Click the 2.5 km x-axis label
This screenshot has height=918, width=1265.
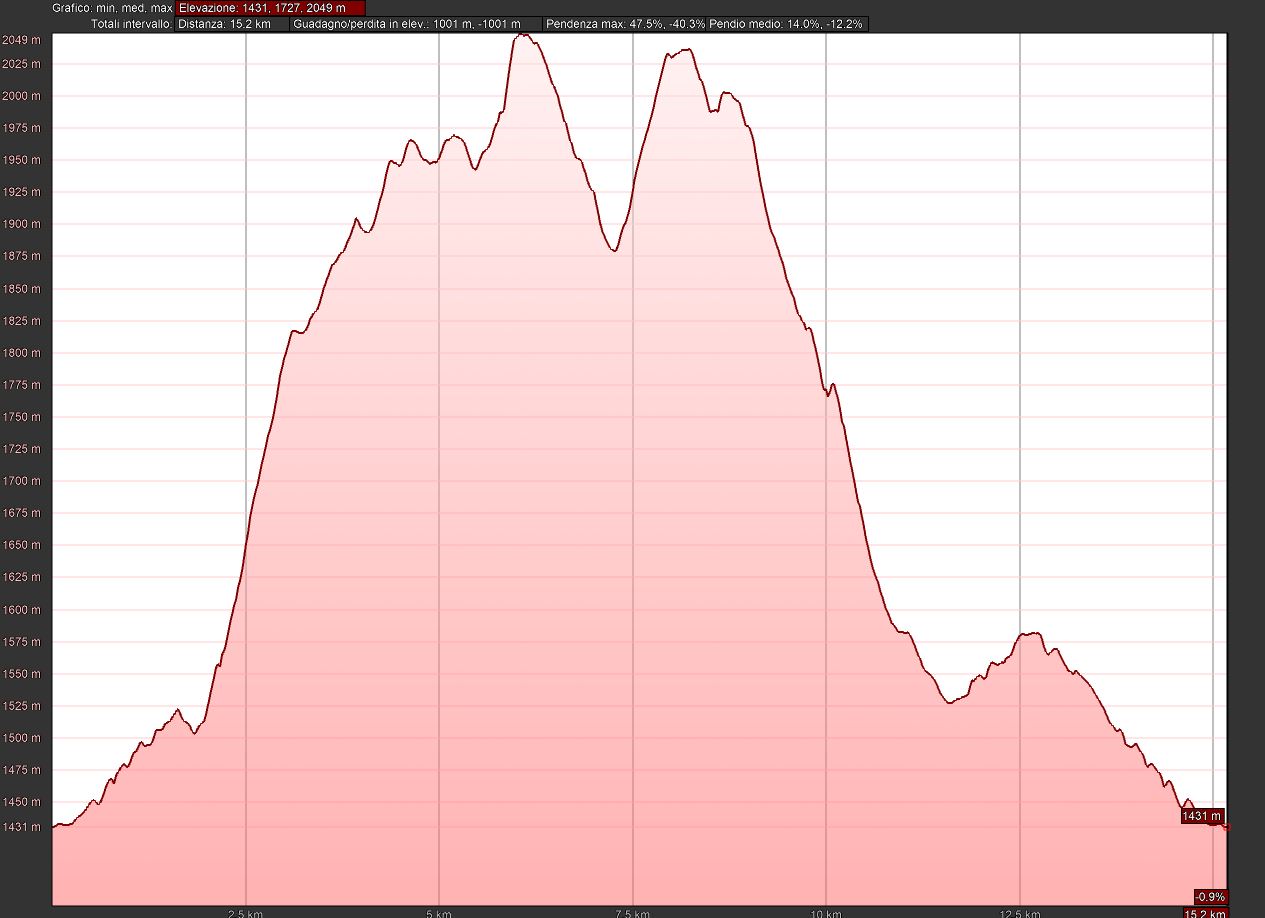click(246, 912)
